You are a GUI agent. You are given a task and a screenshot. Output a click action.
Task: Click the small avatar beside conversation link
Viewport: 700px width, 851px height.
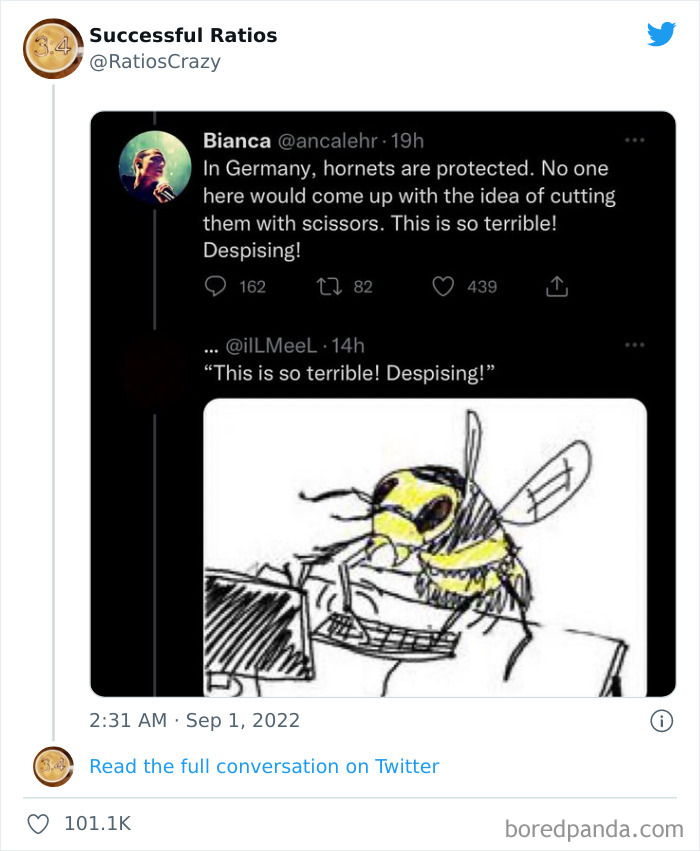pos(53,767)
